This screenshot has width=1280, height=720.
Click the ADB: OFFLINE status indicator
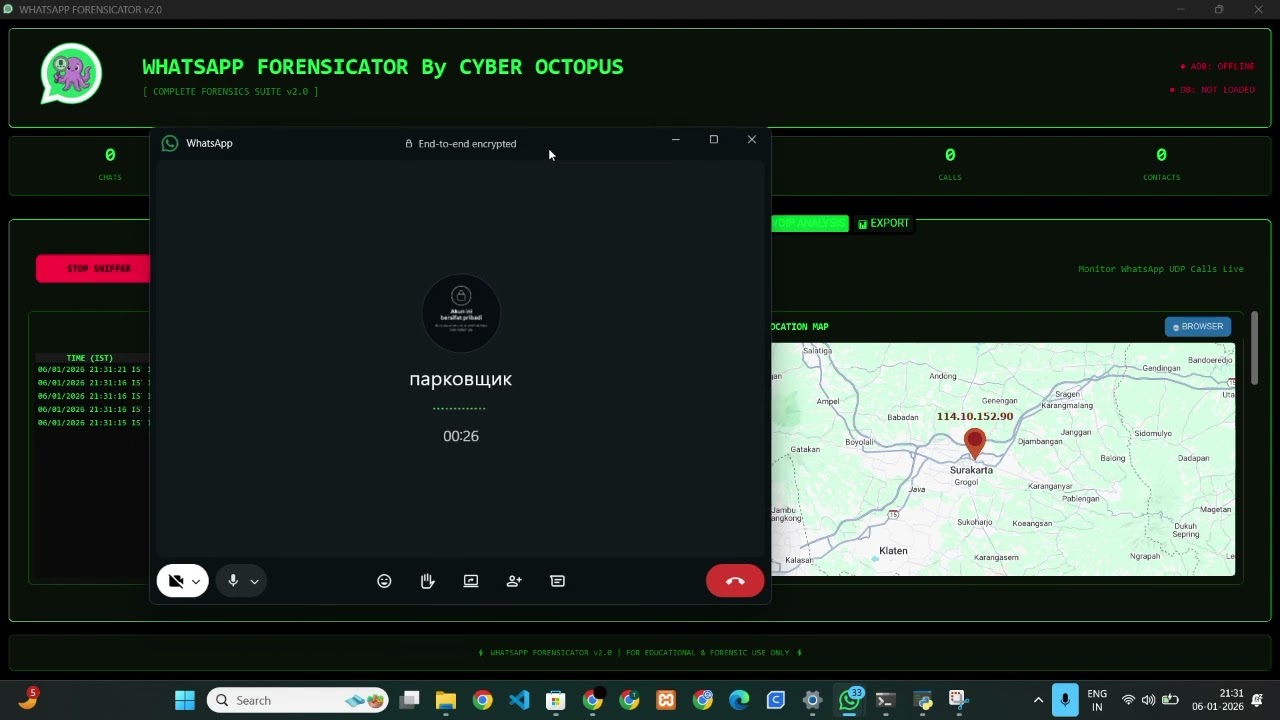pyautogui.click(x=1217, y=66)
